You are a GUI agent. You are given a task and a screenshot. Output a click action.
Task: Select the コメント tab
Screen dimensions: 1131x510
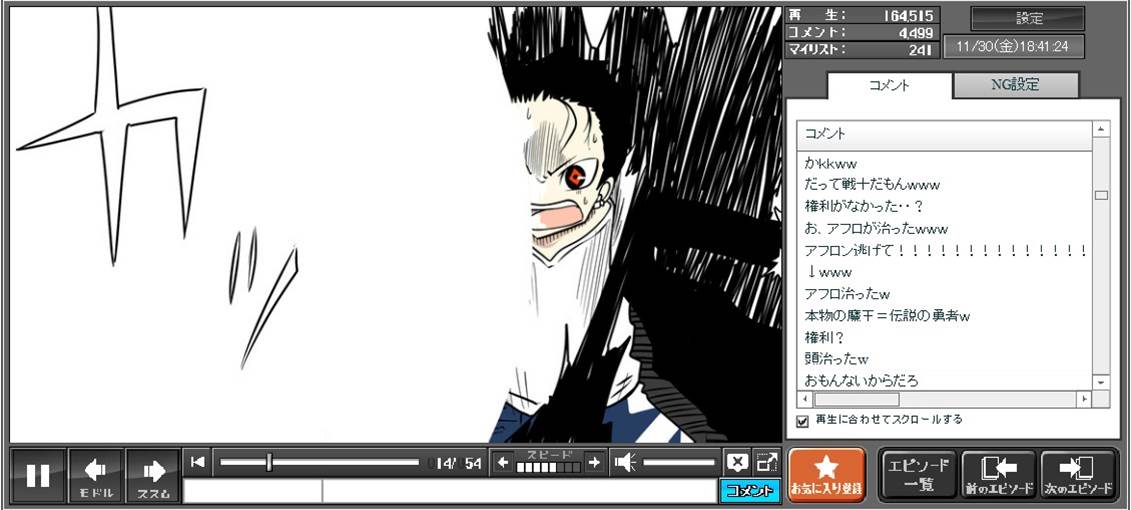coord(889,86)
